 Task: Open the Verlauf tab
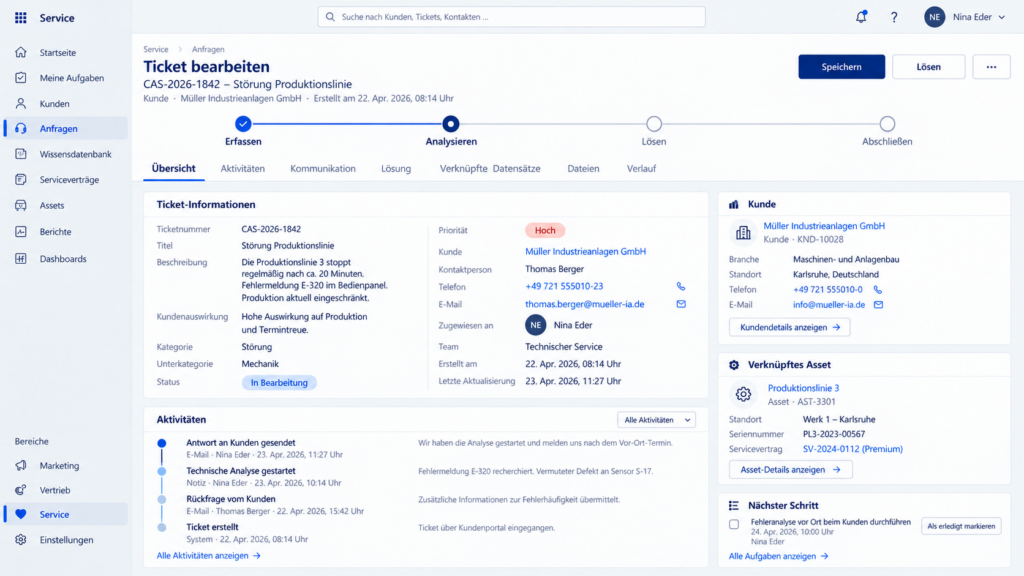[641, 168]
